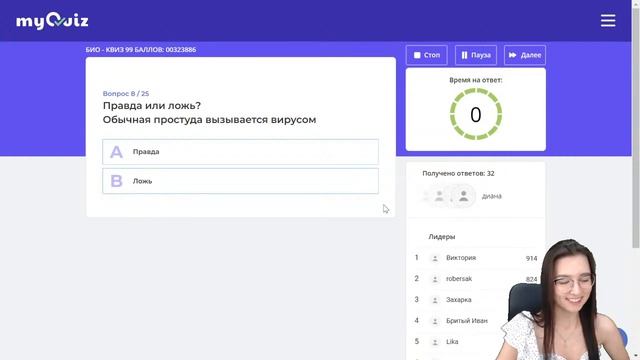Open the hamburger menu icon
The image size is (640, 360).
[608, 20]
